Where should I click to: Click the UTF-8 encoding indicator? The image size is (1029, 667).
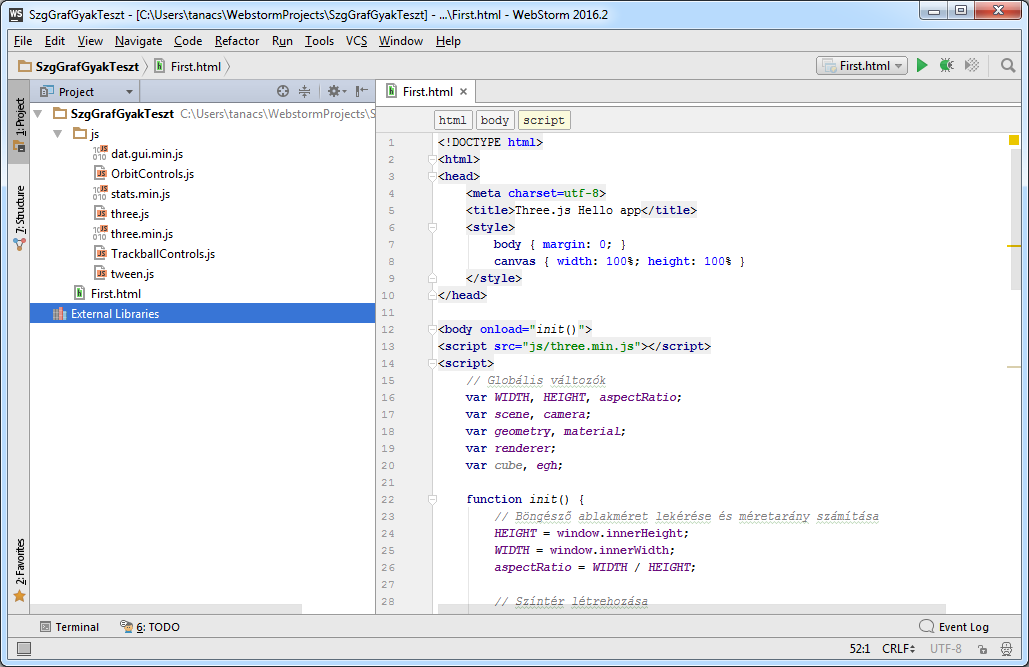[946, 649]
